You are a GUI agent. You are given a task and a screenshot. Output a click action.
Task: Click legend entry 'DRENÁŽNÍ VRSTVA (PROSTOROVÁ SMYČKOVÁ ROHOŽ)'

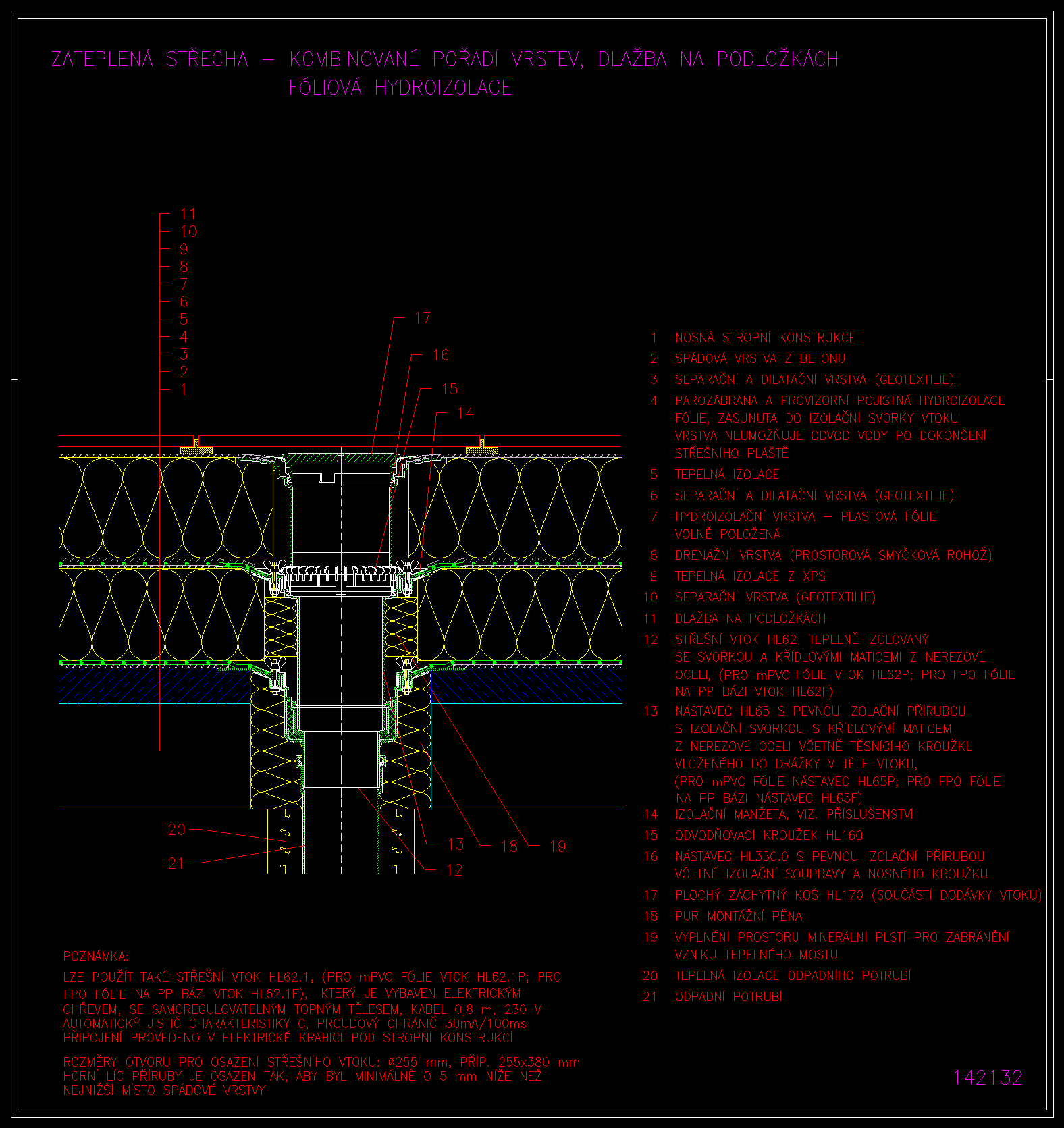tap(834, 555)
